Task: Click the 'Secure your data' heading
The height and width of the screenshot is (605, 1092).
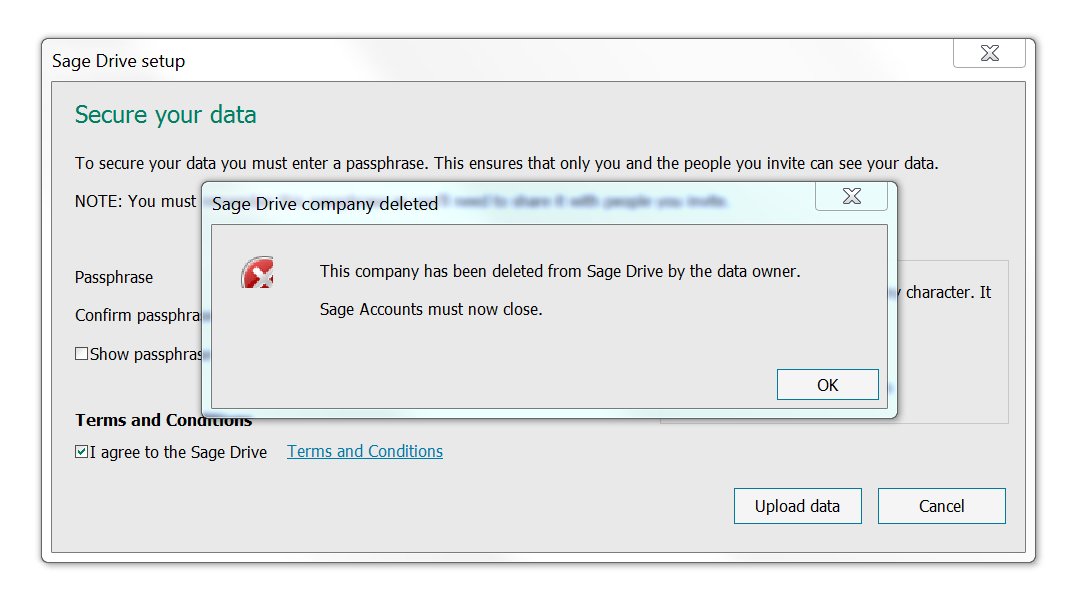Action: click(166, 114)
